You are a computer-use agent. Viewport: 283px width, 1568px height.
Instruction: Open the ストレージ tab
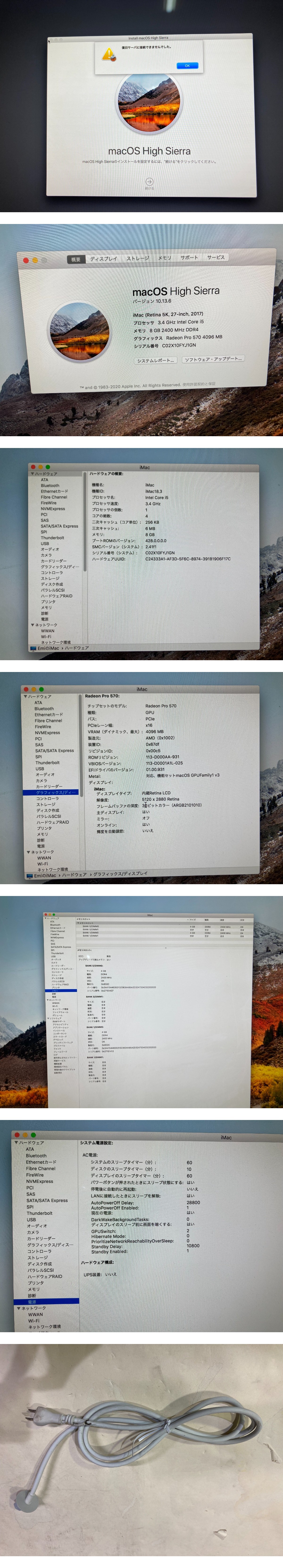(137, 258)
